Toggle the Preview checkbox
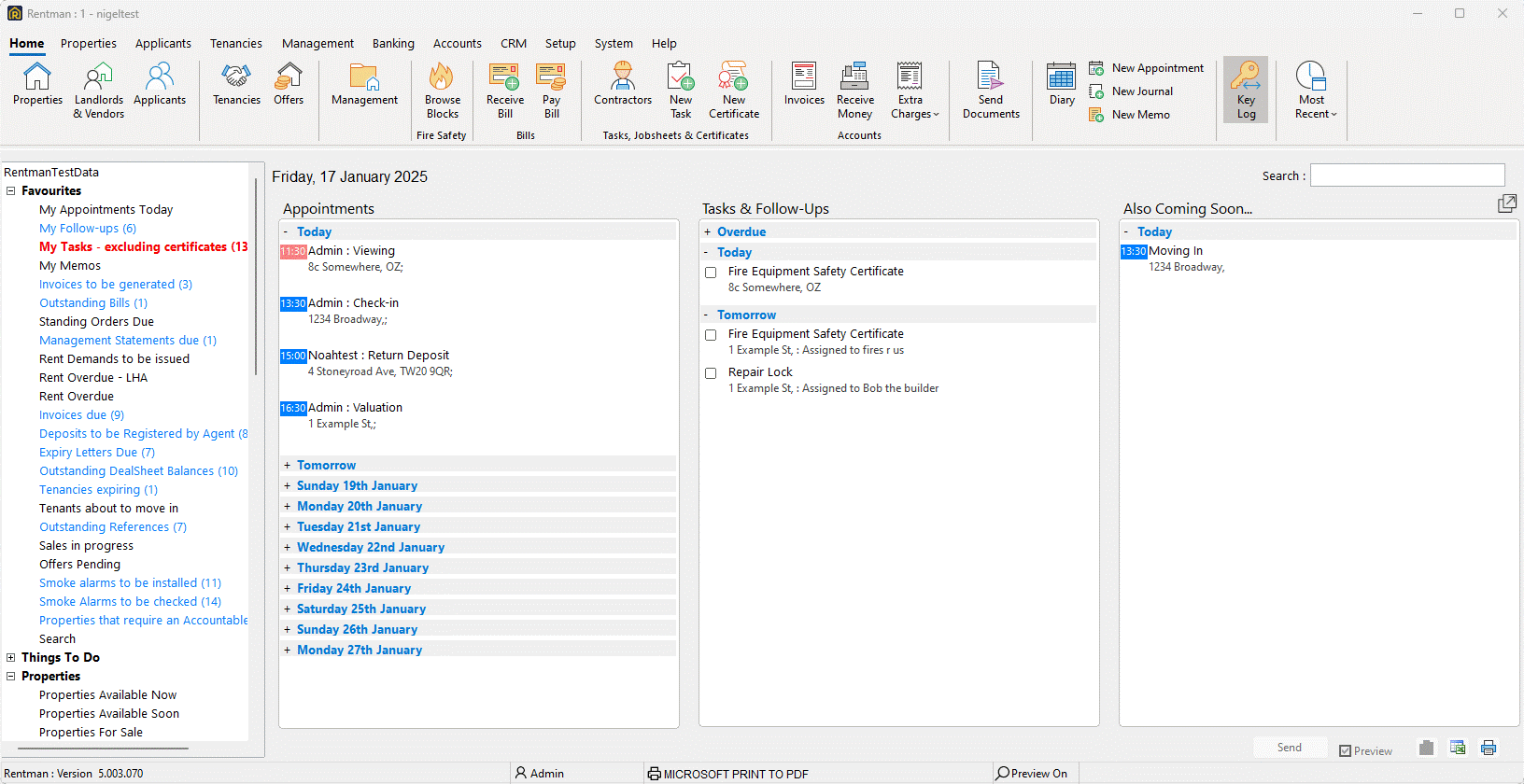The height and width of the screenshot is (784, 1524). point(1346,751)
